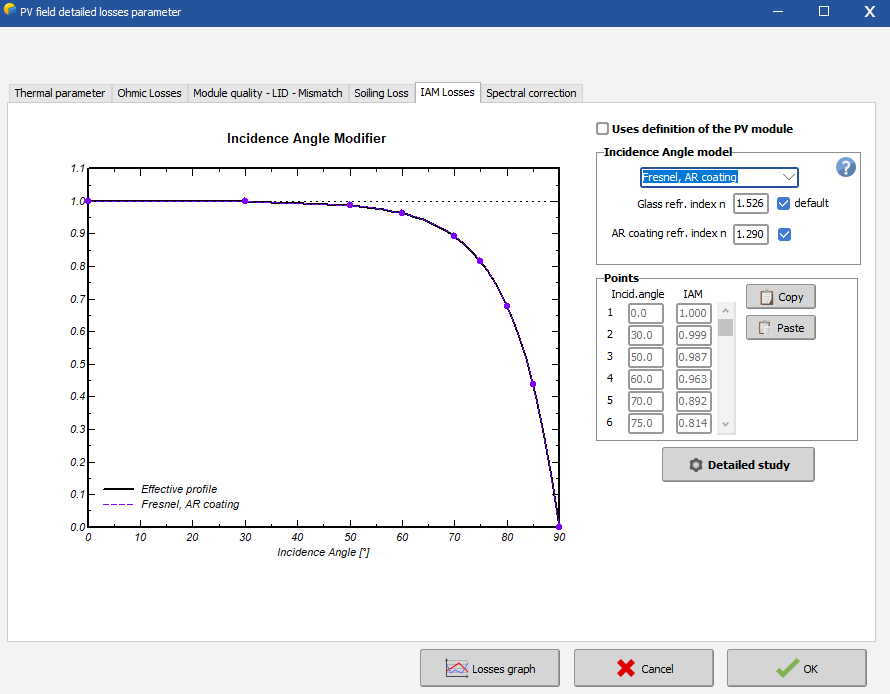Close the PV field losses window
Viewport: 890px width, 694px height.
click(870, 11)
